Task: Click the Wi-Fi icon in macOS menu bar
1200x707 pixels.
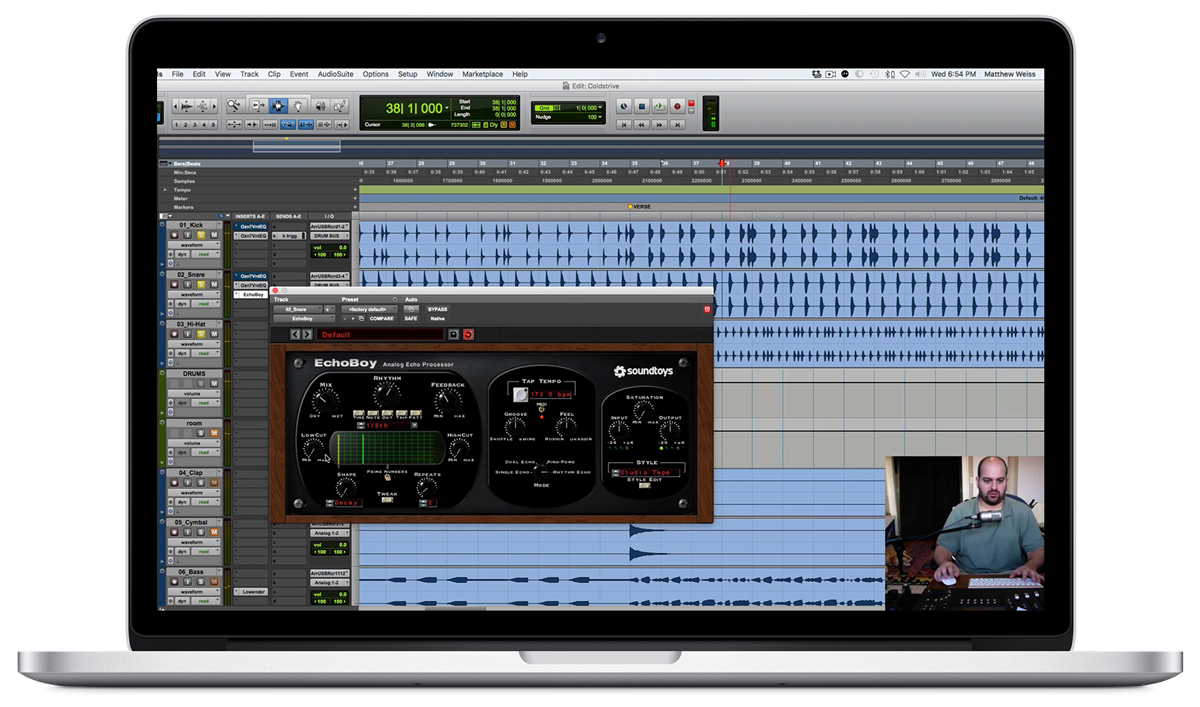Action: click(905, 74)
